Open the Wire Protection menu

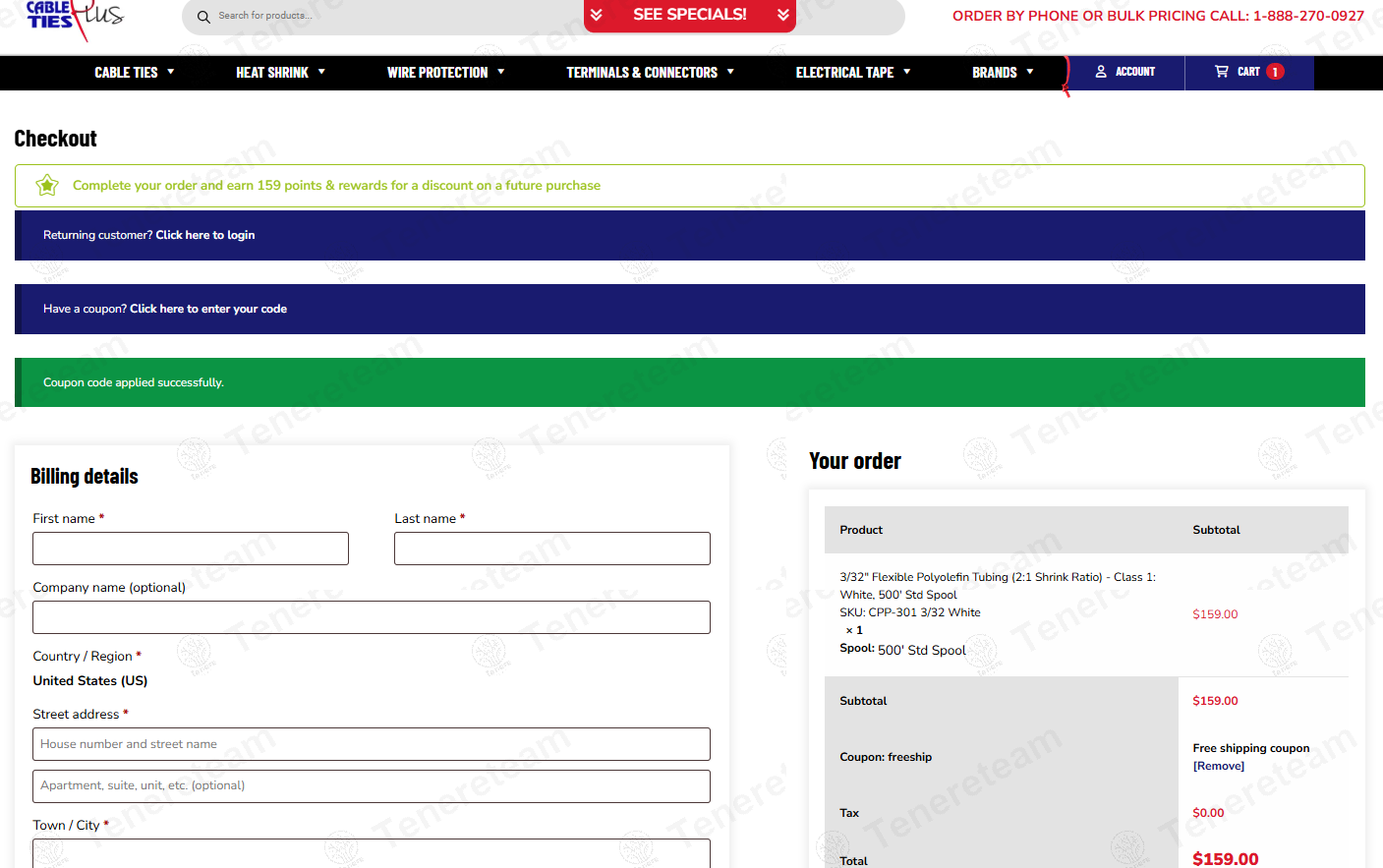tap(437, 73)
